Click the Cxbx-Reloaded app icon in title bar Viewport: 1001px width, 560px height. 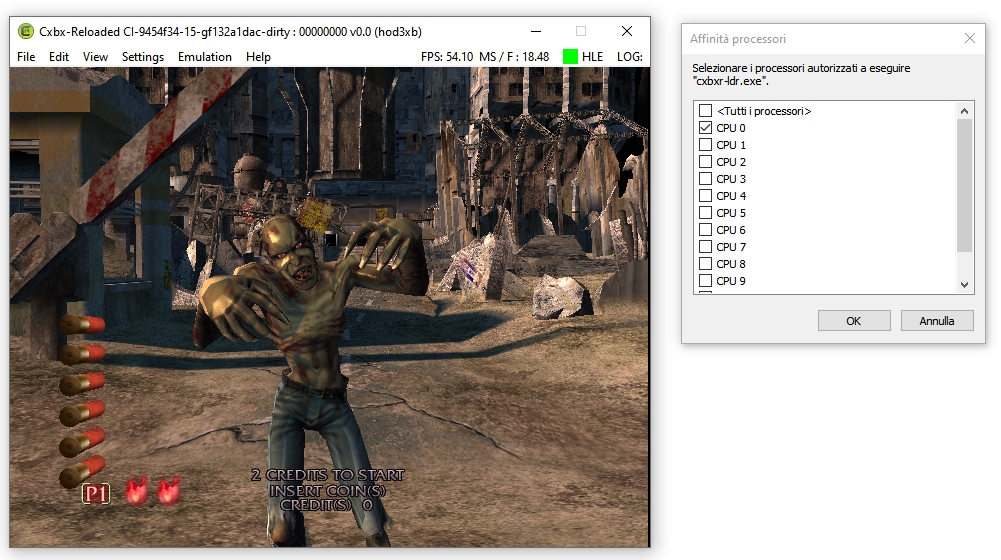point(26,31)
